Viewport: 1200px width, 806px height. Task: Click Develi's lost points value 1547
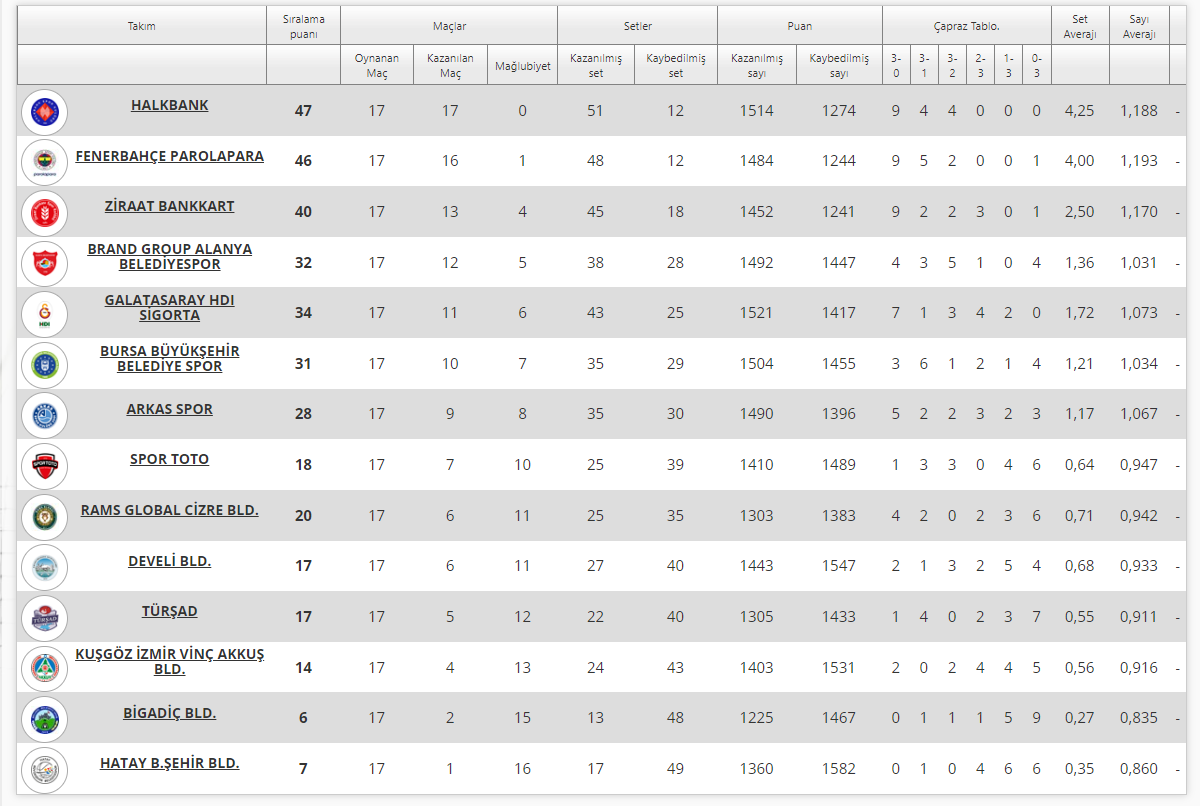(839, 566)
